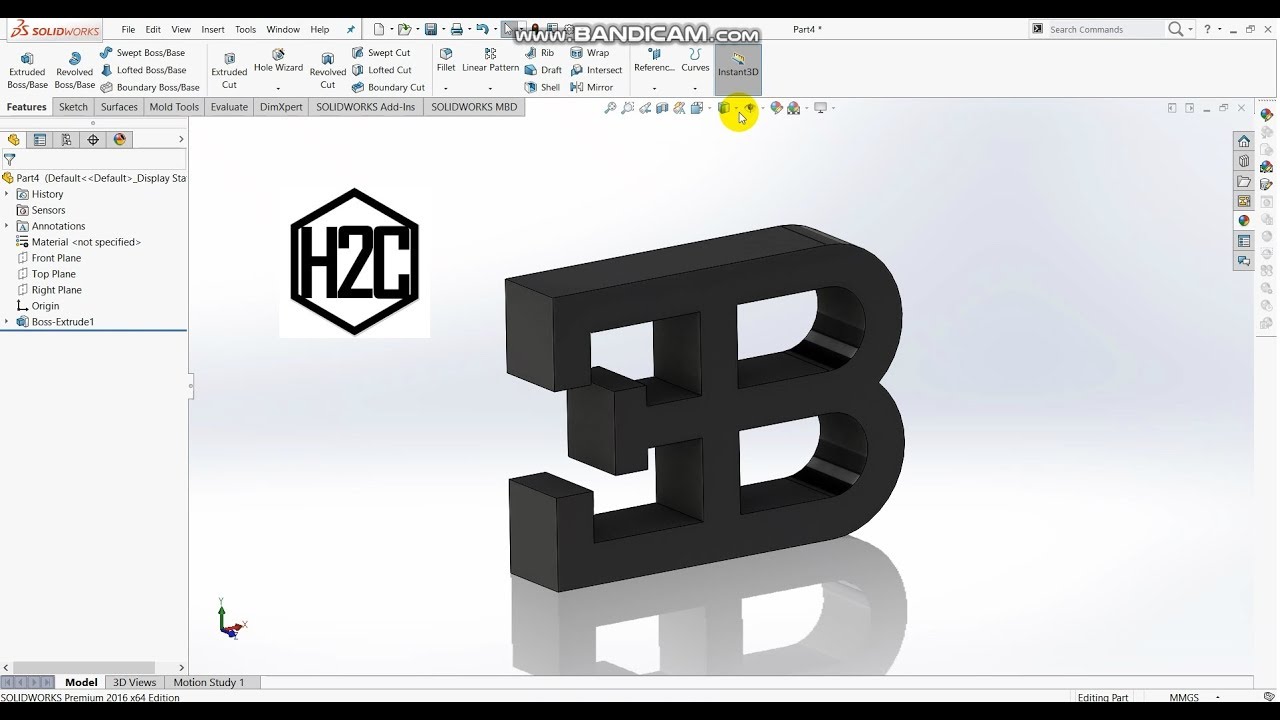Click the Undo icon
Viewport: 1280px width, 720px height.
pos(483,30)
